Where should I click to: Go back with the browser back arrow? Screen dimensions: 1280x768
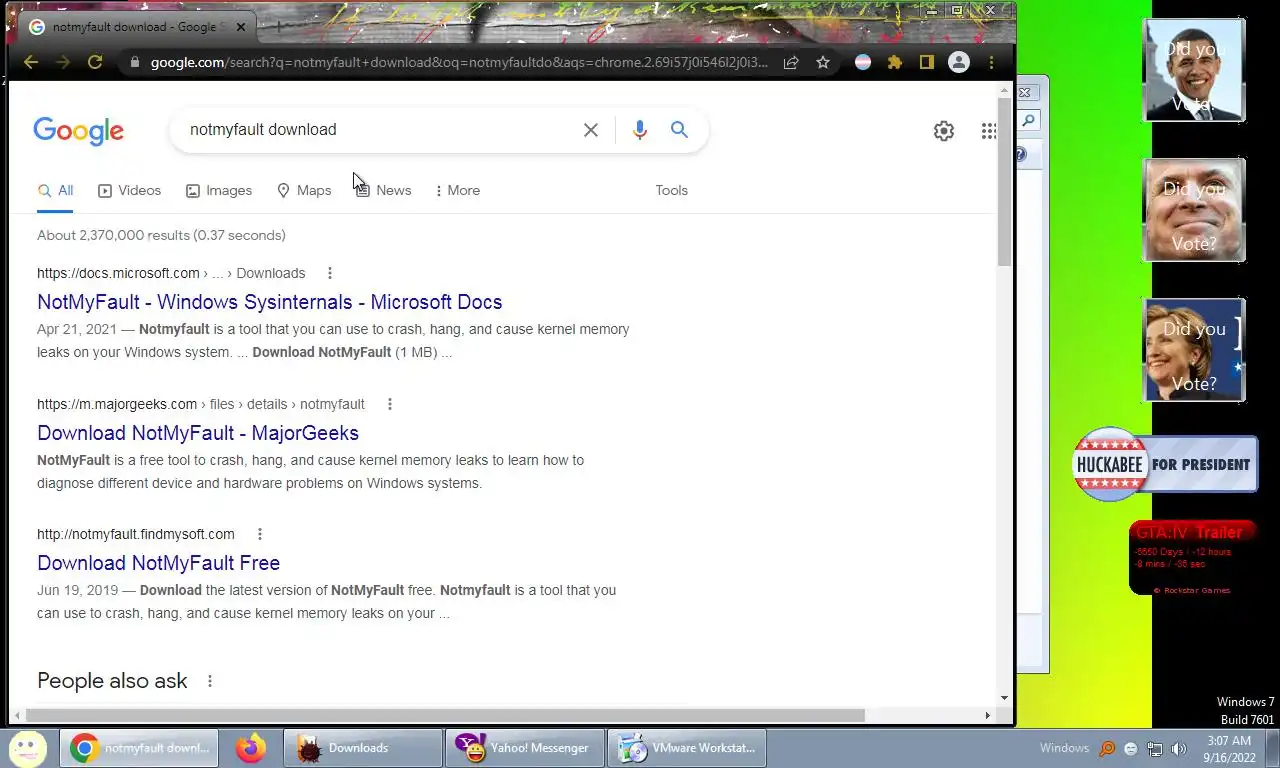pos(31,62)
